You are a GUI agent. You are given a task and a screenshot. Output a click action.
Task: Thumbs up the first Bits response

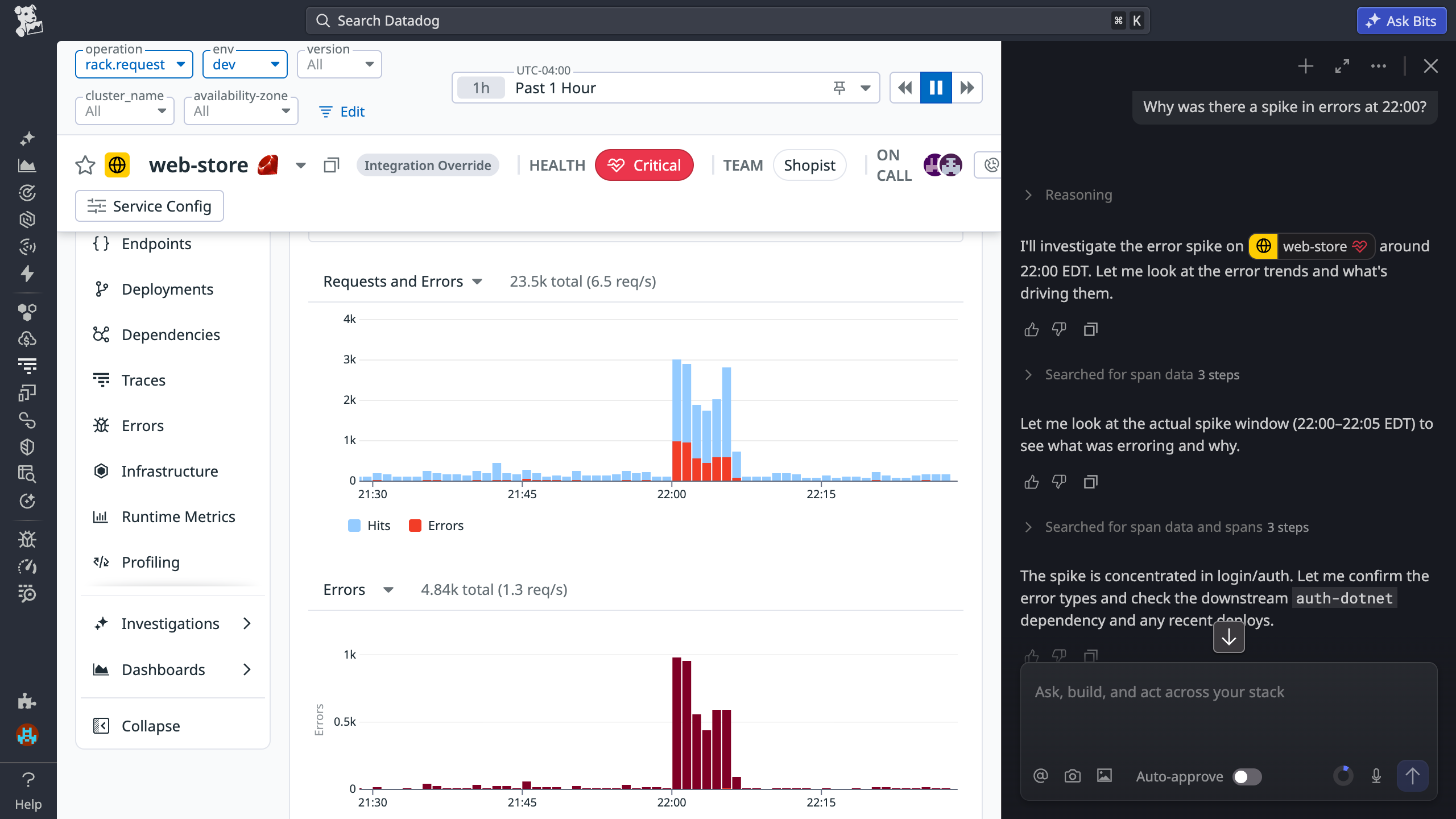(1032, 329)
